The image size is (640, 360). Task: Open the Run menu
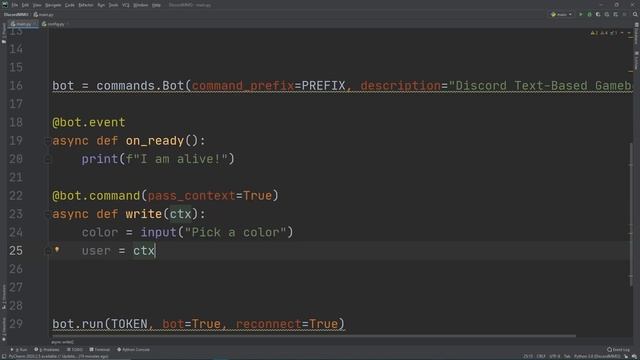[101, 5]
